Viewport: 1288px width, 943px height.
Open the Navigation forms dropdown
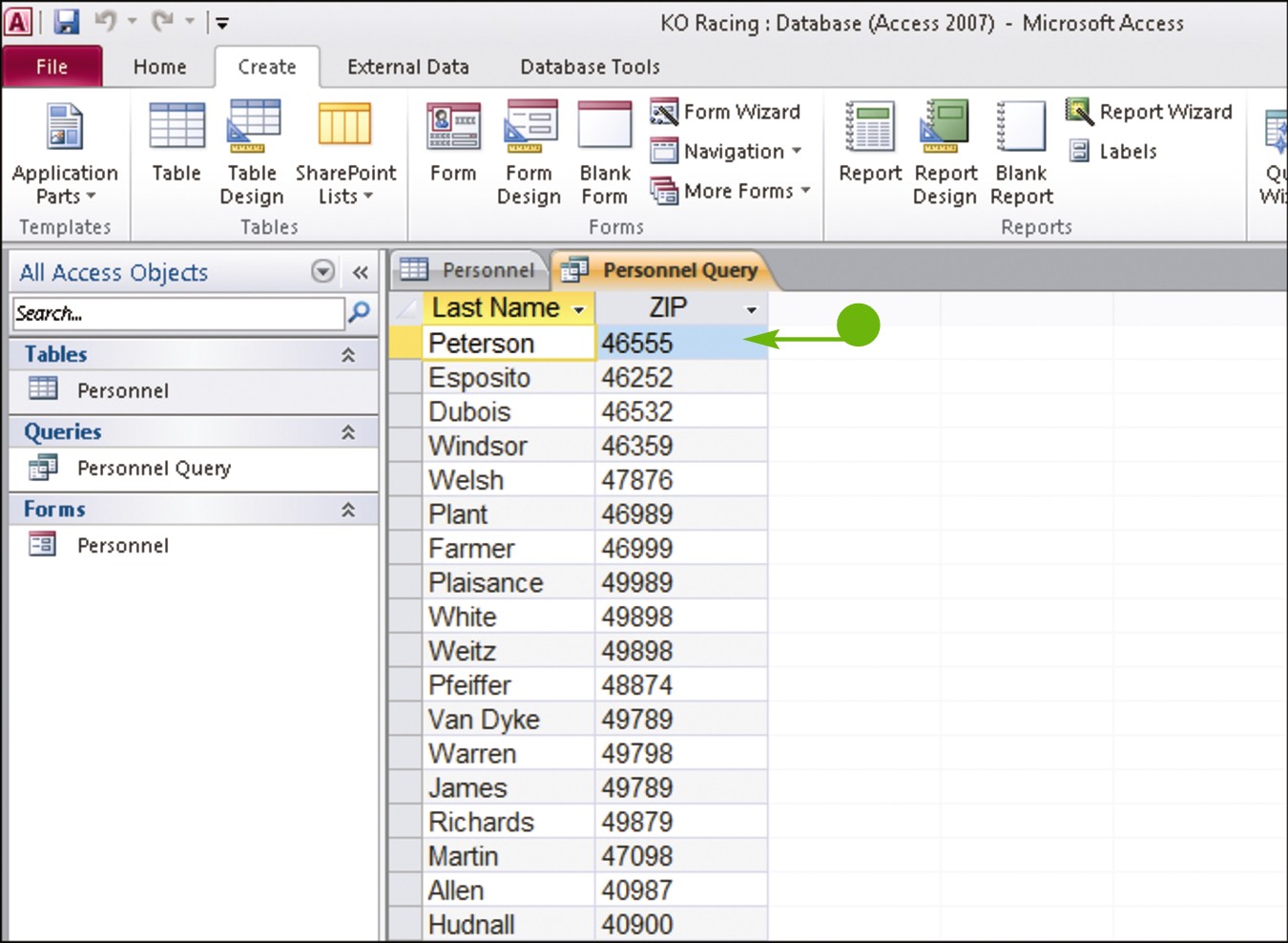pos(726,151)
